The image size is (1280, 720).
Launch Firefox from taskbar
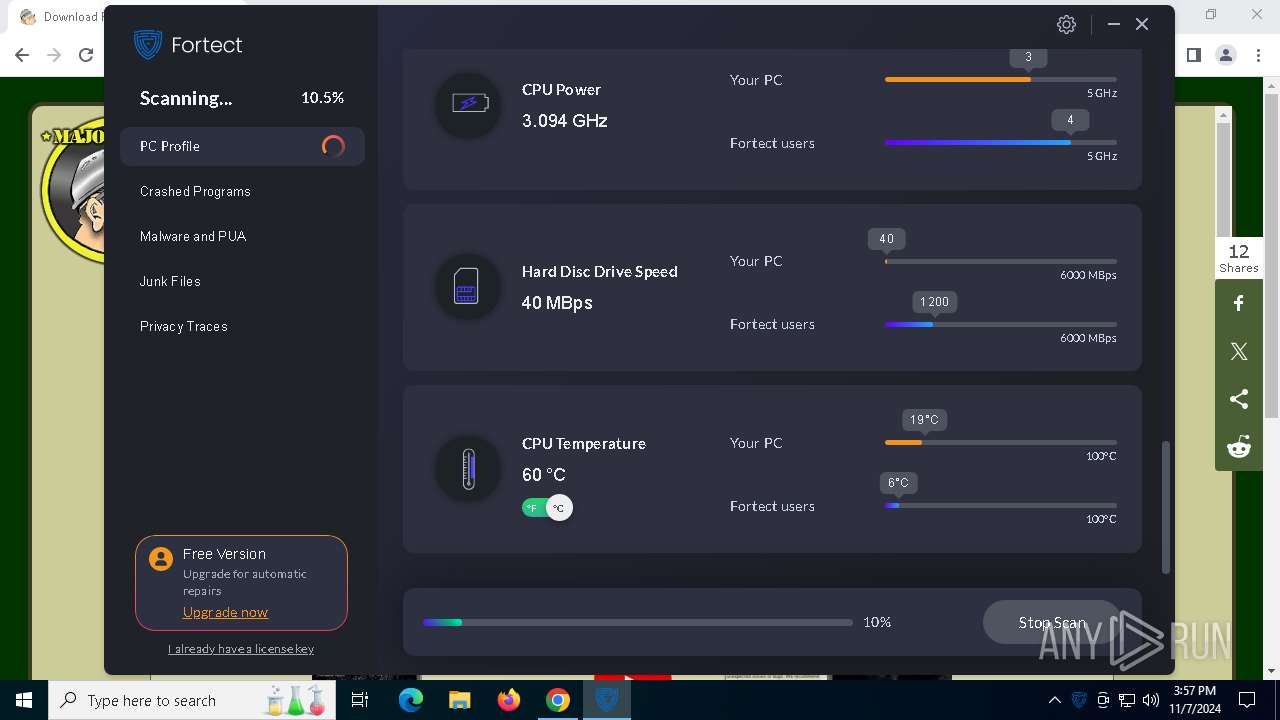click(509, 700)
